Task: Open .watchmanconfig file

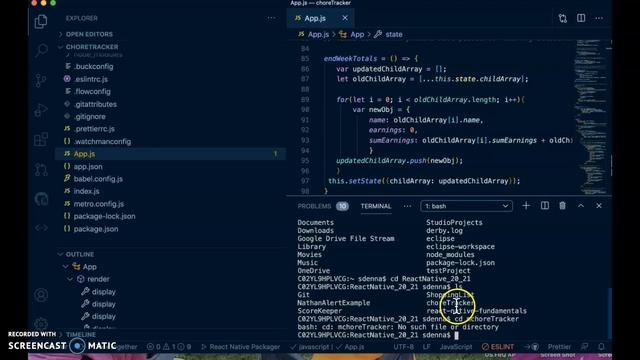Action: pyautogui.click(x=102, y=142)
